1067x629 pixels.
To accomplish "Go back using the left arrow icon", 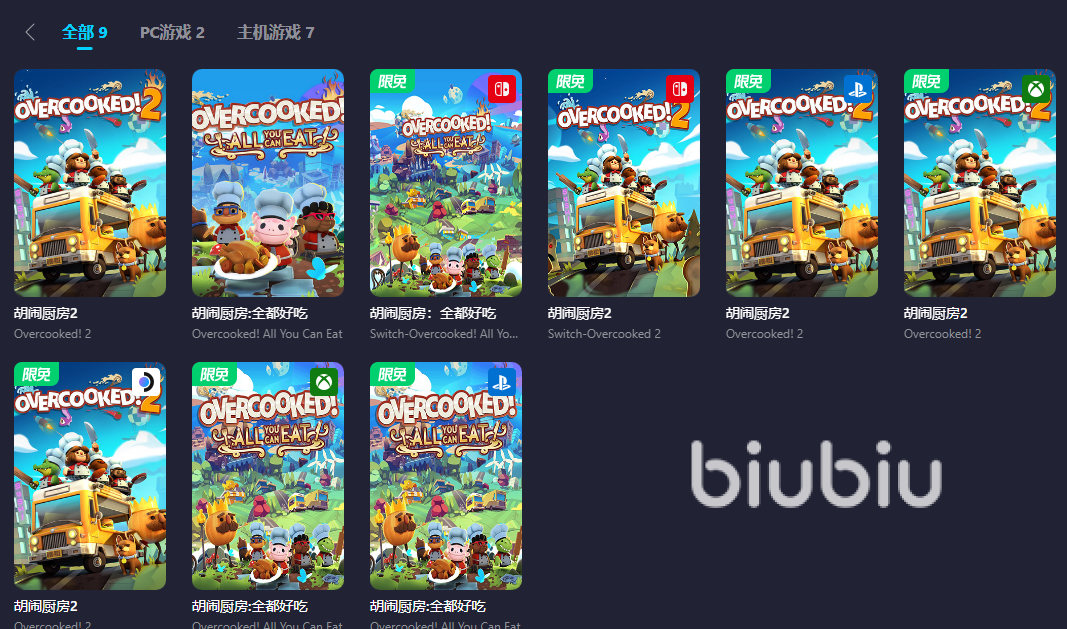I will pos(29,32).
